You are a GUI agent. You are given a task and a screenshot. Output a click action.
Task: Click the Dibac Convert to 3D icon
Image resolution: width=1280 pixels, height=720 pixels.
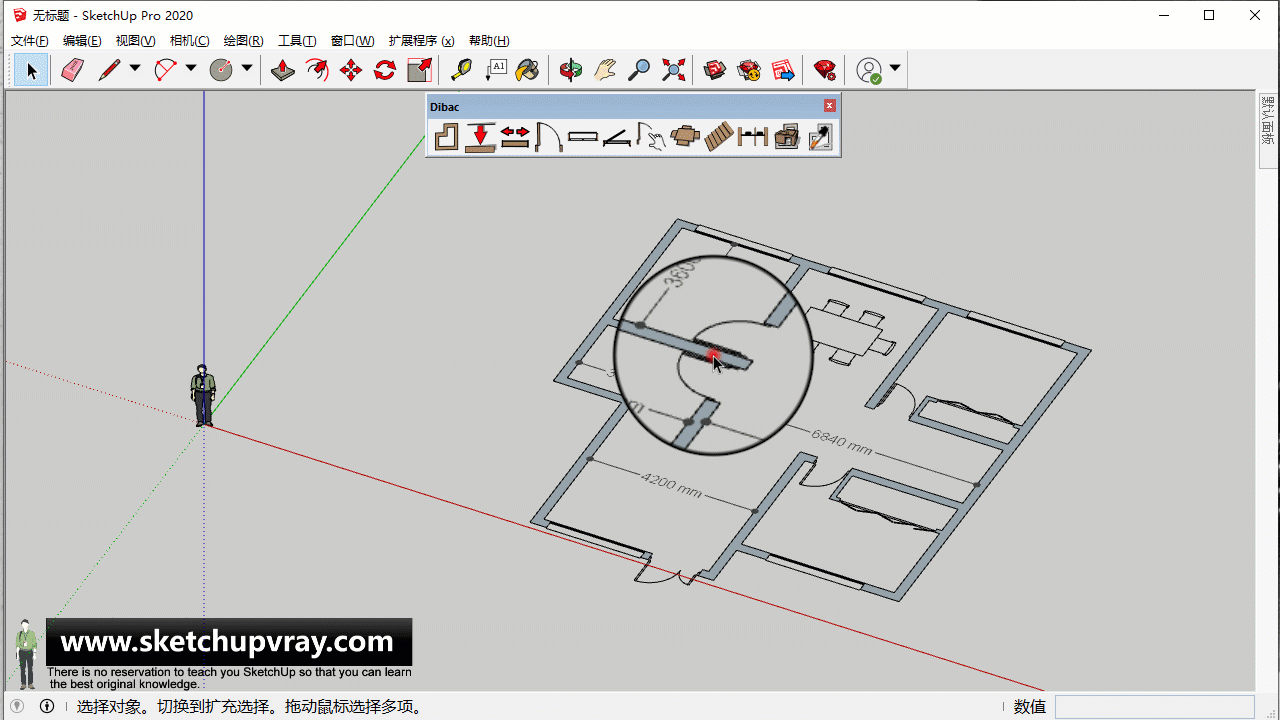point(786,136)
